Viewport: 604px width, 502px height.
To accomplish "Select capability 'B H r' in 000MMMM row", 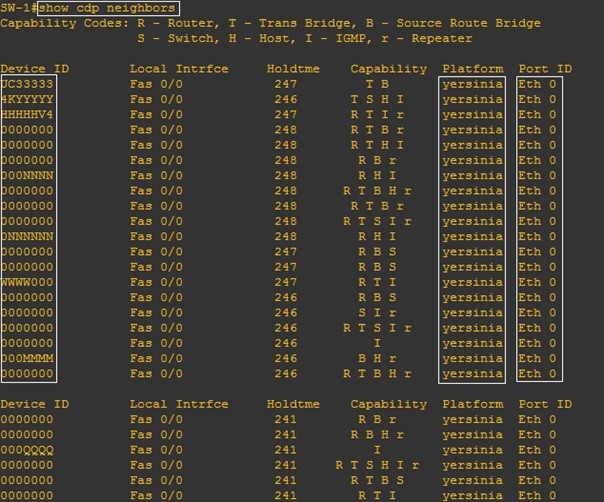I will 377,359.
